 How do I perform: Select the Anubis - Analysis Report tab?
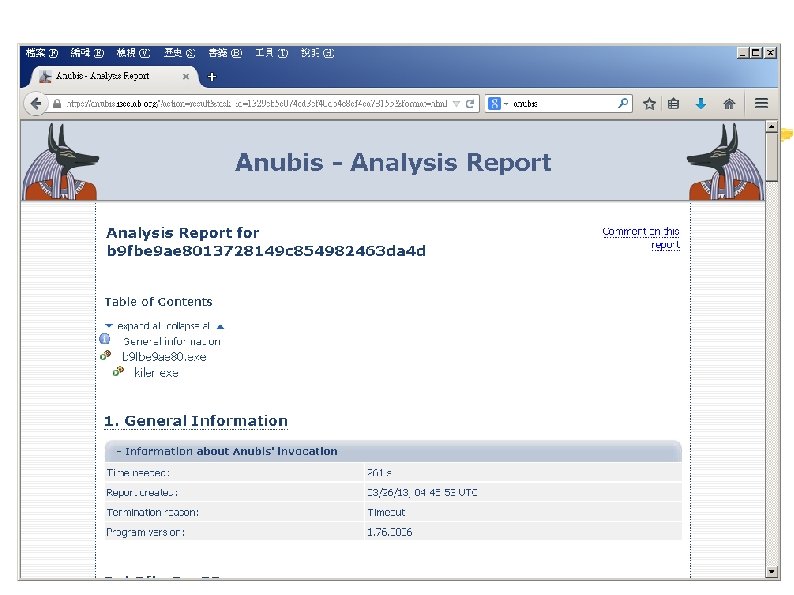coord(114,76)
